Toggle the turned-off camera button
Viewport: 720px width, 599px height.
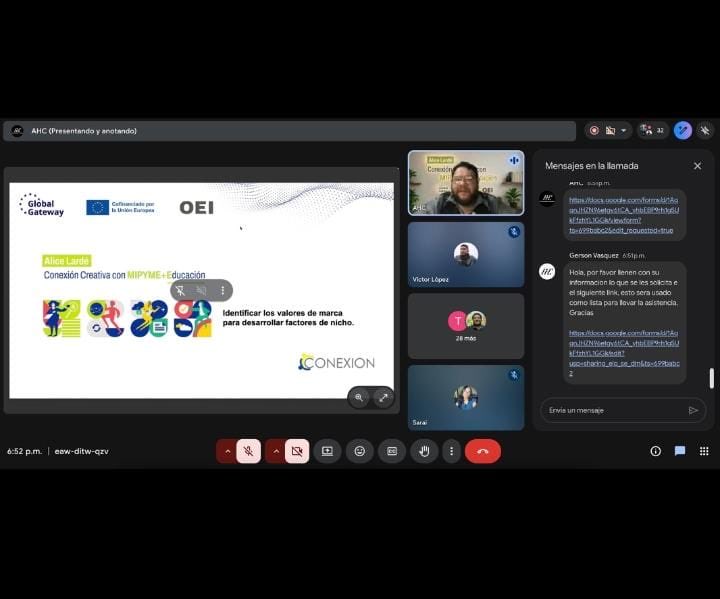click(x=297, y=452)
